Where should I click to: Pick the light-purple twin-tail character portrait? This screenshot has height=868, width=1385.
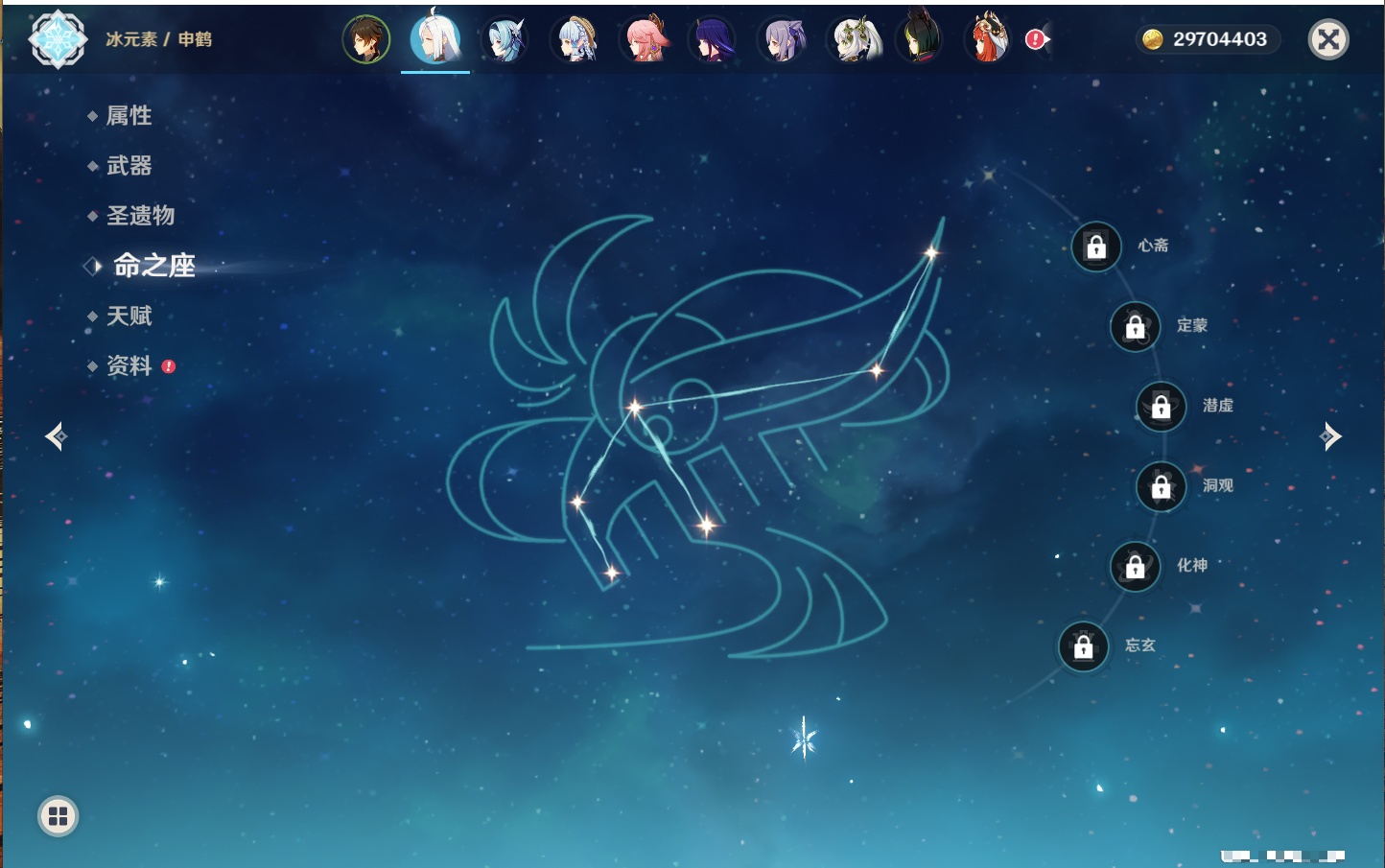(782, 39)
